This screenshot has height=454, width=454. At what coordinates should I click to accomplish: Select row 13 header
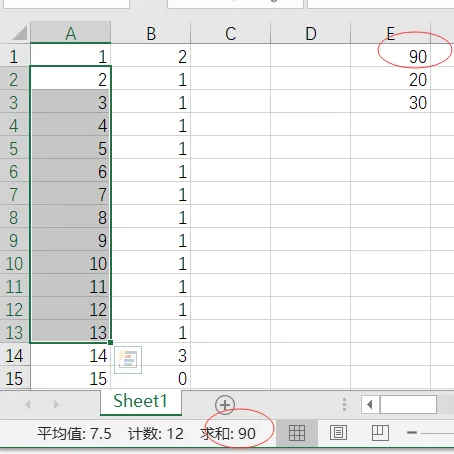(15, 332)
